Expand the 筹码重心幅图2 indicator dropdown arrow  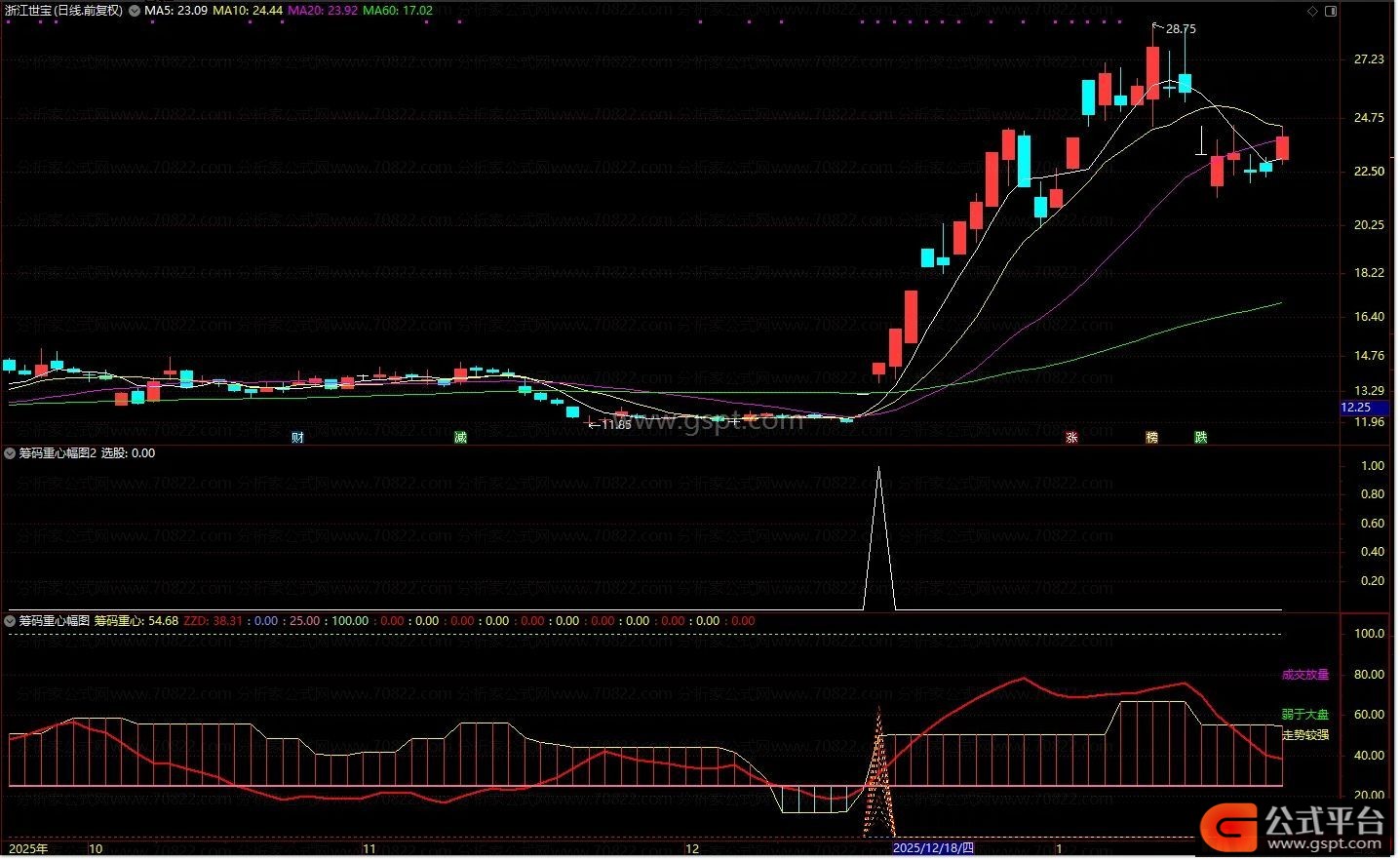[x=10, y=453]
